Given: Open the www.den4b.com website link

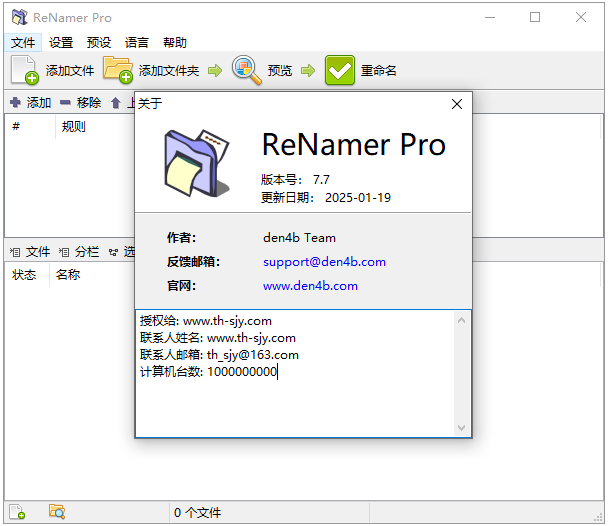Looking at the screenshot, I should click(x=310, y=286).
